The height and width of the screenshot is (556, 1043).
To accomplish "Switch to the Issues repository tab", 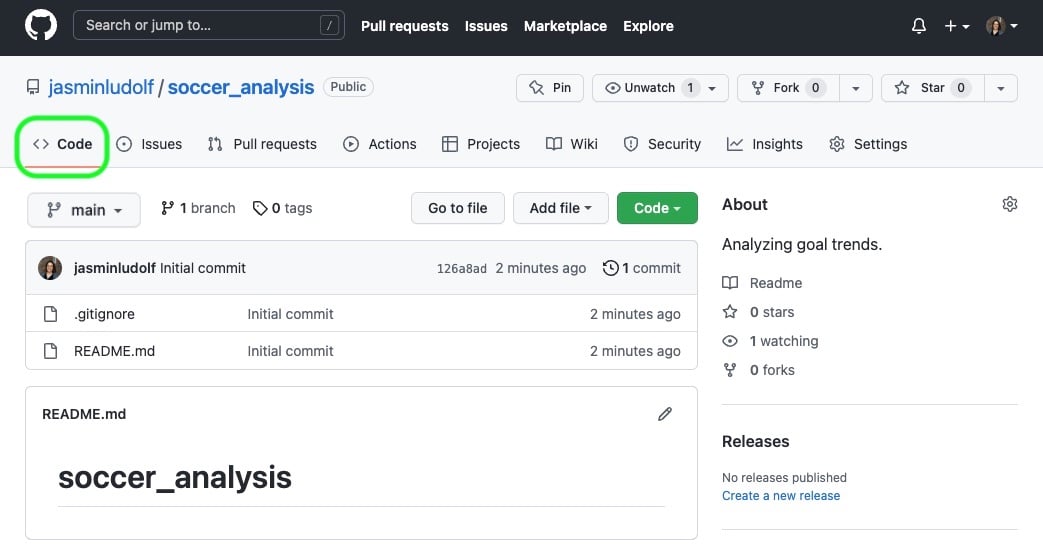I will click(x=148, y=144).
